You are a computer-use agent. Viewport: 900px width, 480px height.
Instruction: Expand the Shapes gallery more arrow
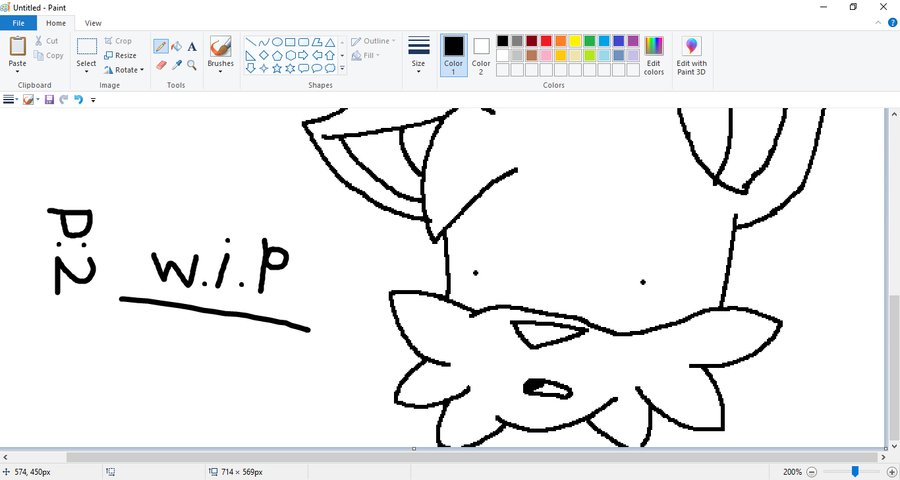[x=342, y=68]
